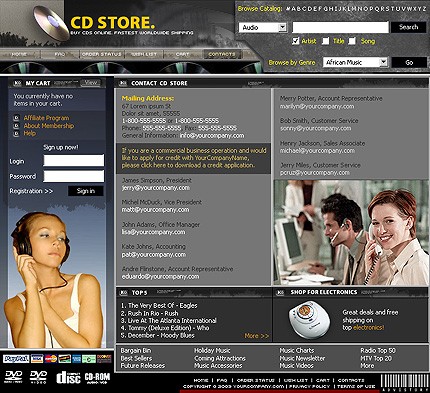This screenshot has width=430, height=393.
Task: Click the icon beside Help link
Action: click(x=16, y=133)
